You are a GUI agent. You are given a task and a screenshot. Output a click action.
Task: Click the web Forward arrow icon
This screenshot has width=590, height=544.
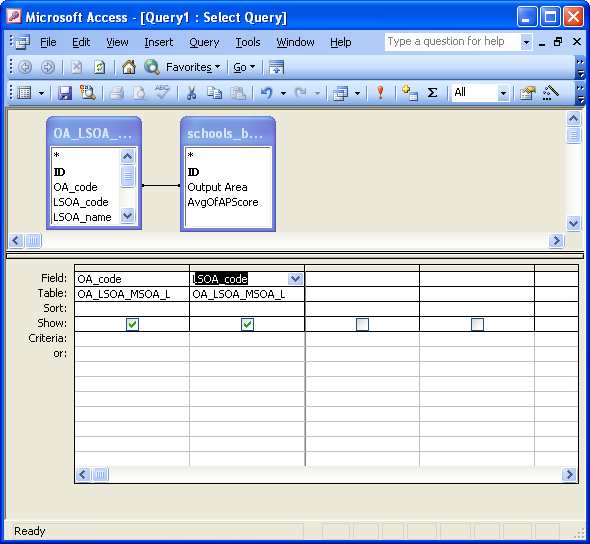click(x=48, y=67)
